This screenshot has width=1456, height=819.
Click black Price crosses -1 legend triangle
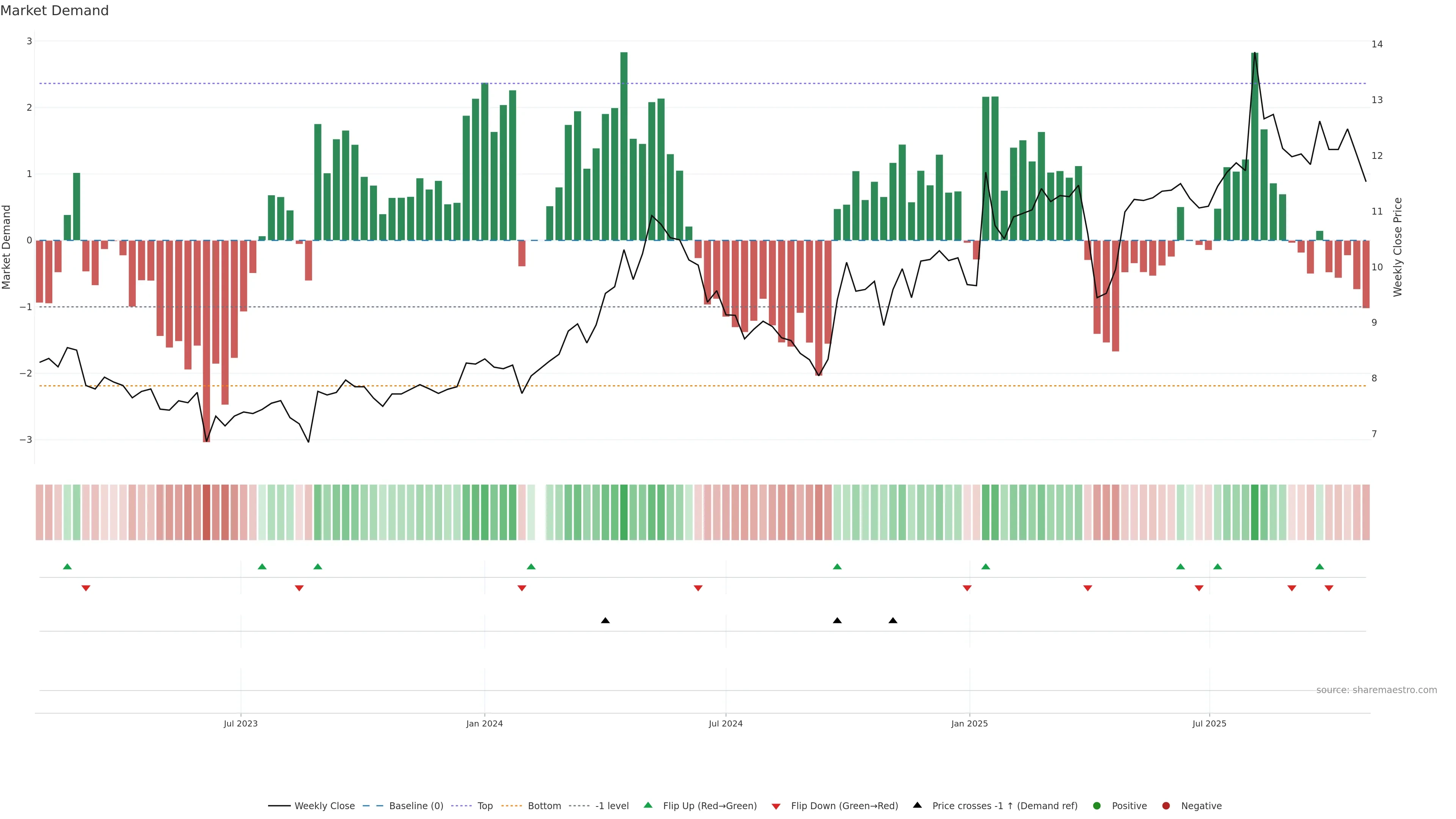point(917,805)
